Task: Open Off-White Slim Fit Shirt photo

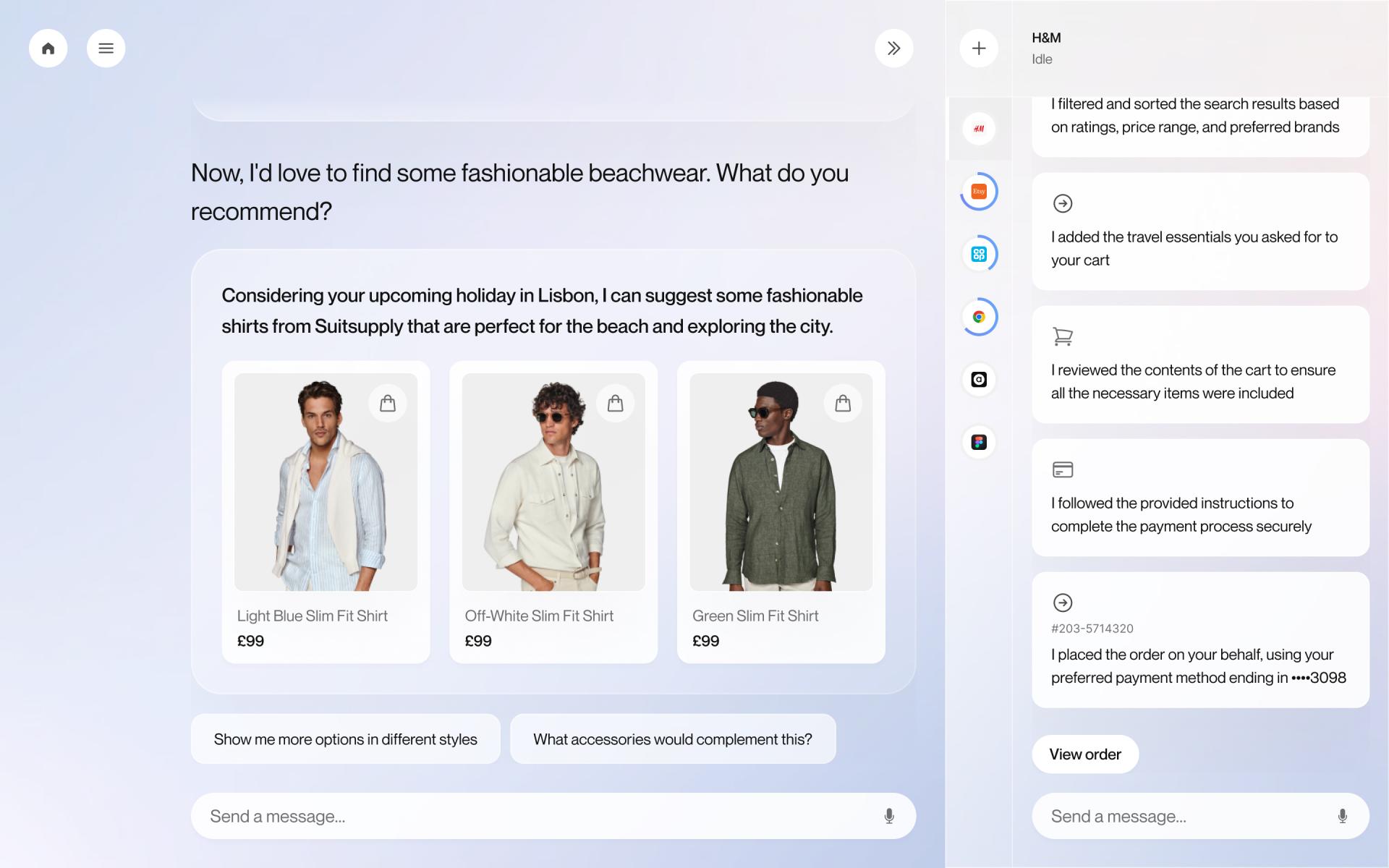Action: pos(553,482)
